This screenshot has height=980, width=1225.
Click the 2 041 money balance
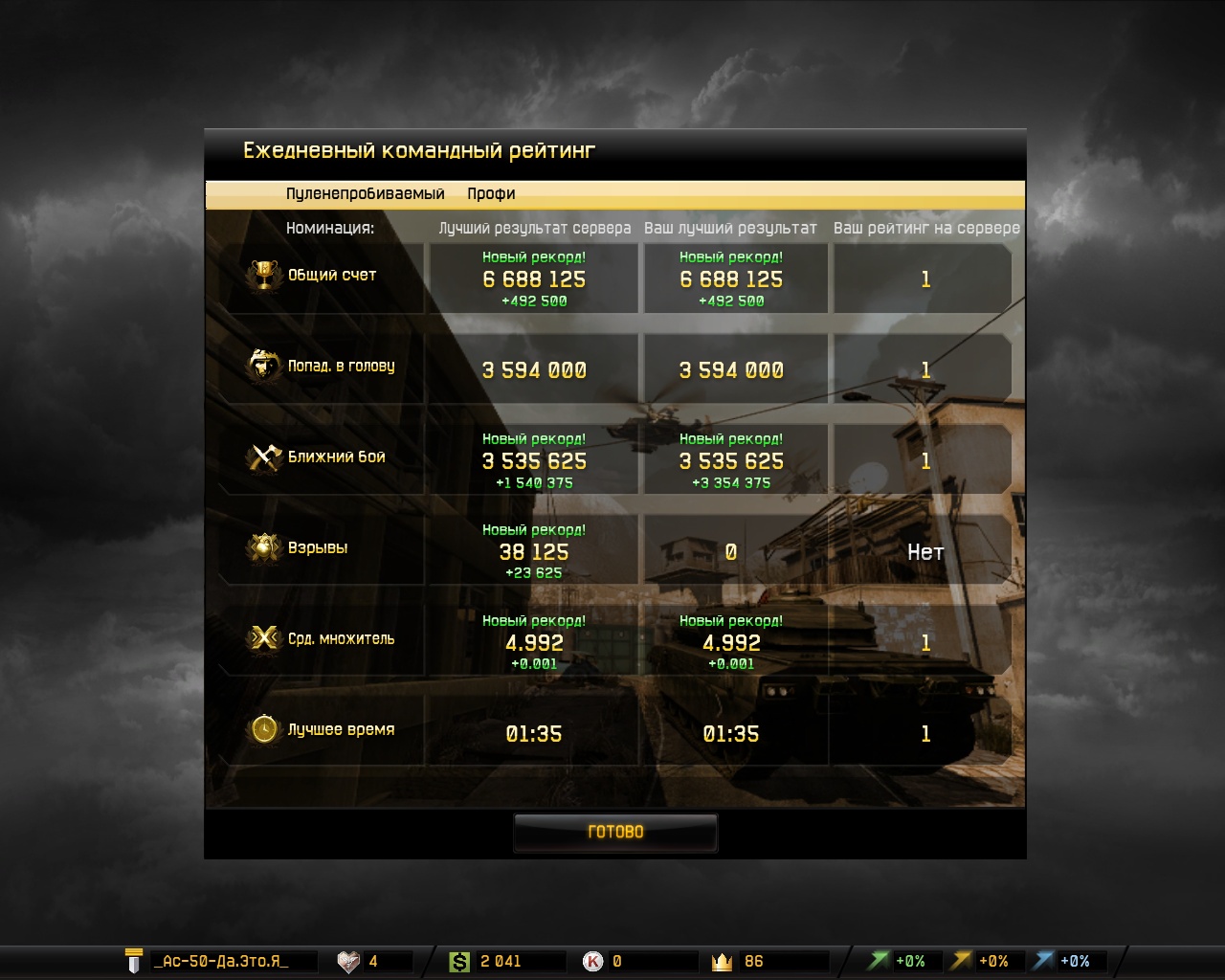point(501,961)
